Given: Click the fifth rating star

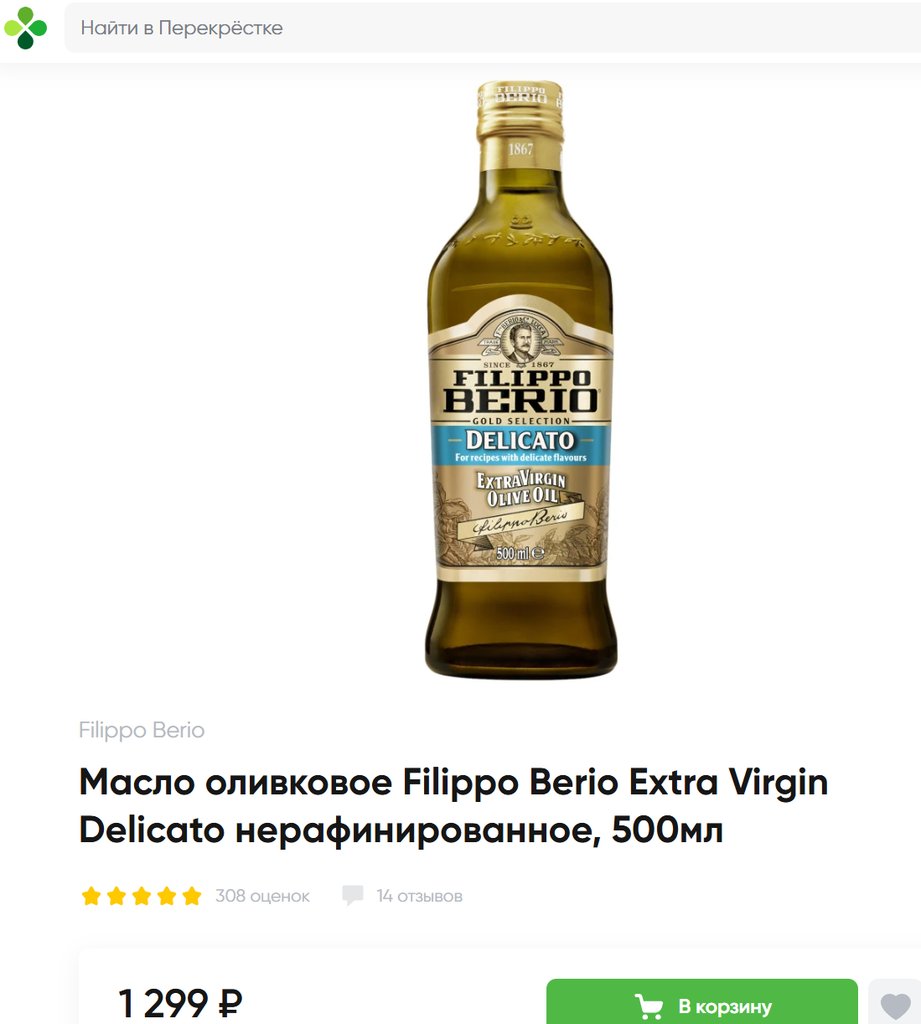Looking at the screenshot, I should point(191,896).
